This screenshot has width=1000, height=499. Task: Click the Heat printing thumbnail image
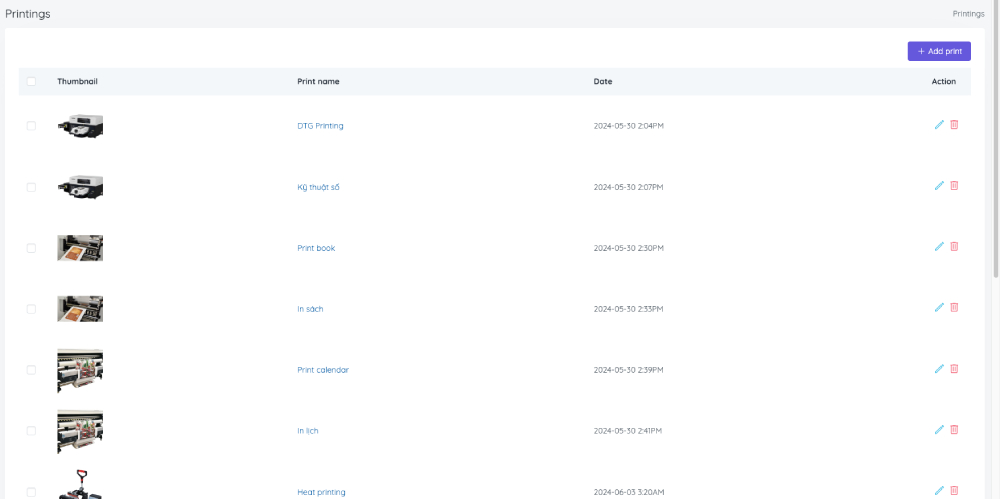[x=80, y=485]
